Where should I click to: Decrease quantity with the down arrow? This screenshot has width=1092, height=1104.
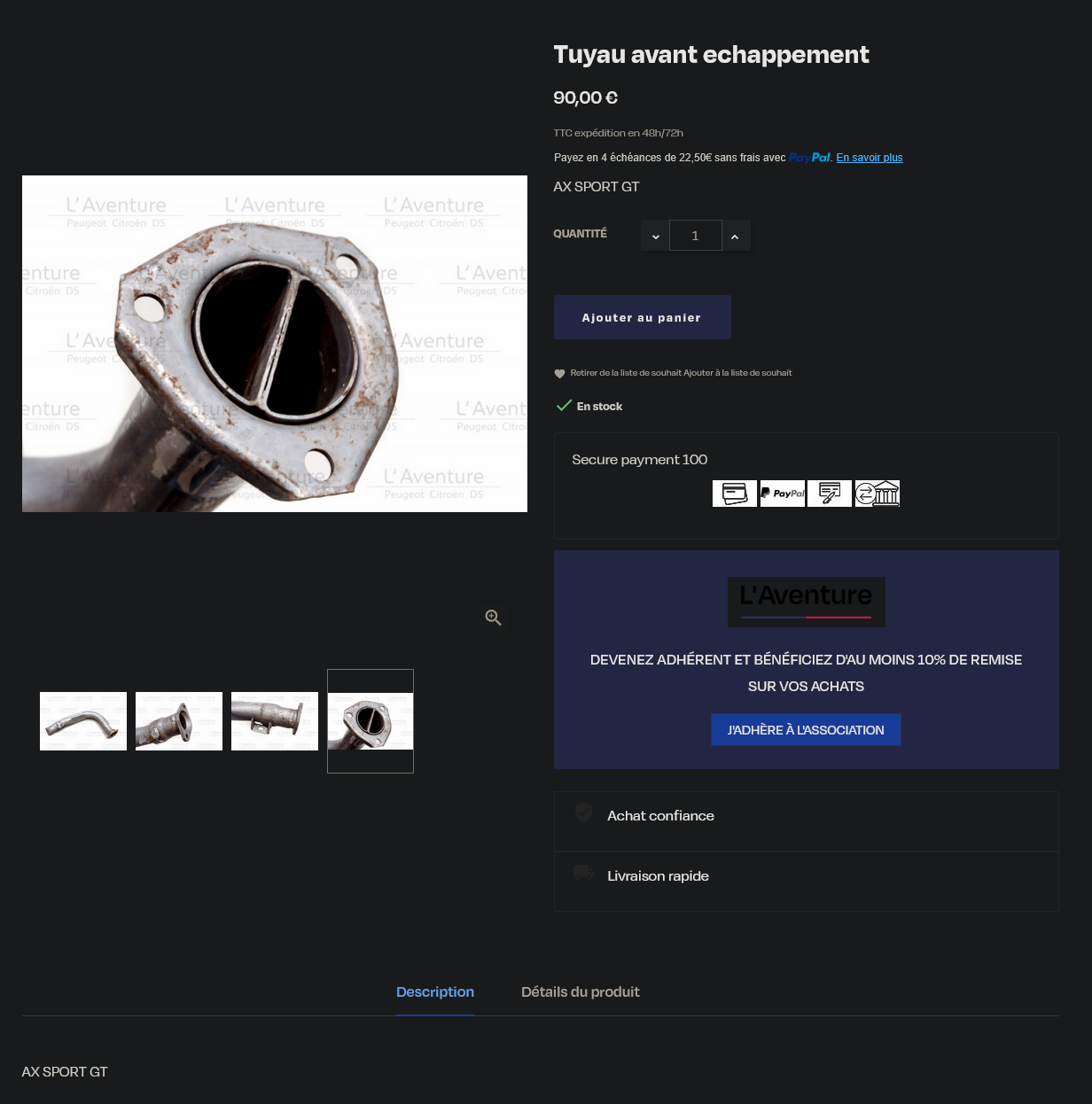click(656, 236)
